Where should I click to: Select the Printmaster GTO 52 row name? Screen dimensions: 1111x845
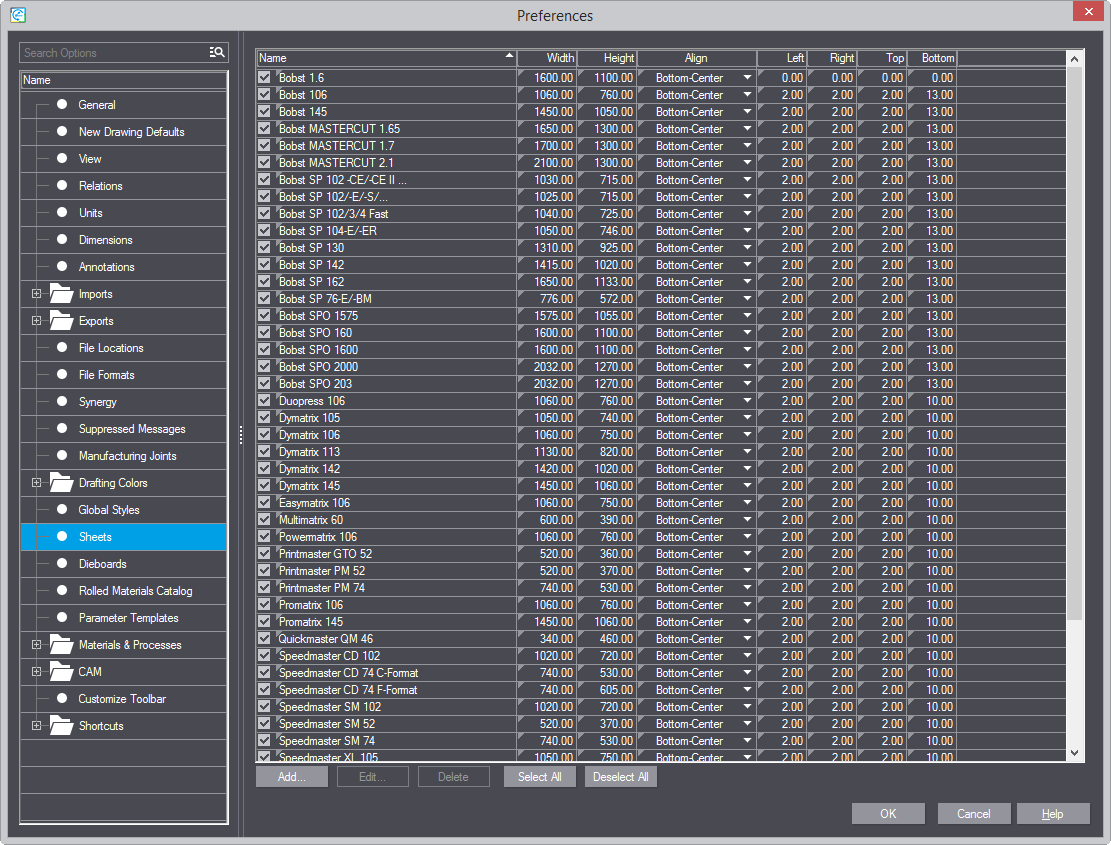tap(325, 554)
